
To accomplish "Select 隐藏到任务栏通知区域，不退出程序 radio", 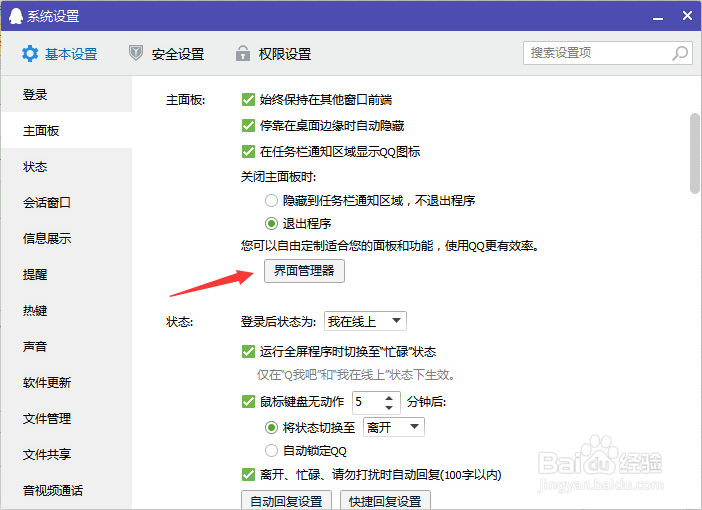I will coord(271,200).
